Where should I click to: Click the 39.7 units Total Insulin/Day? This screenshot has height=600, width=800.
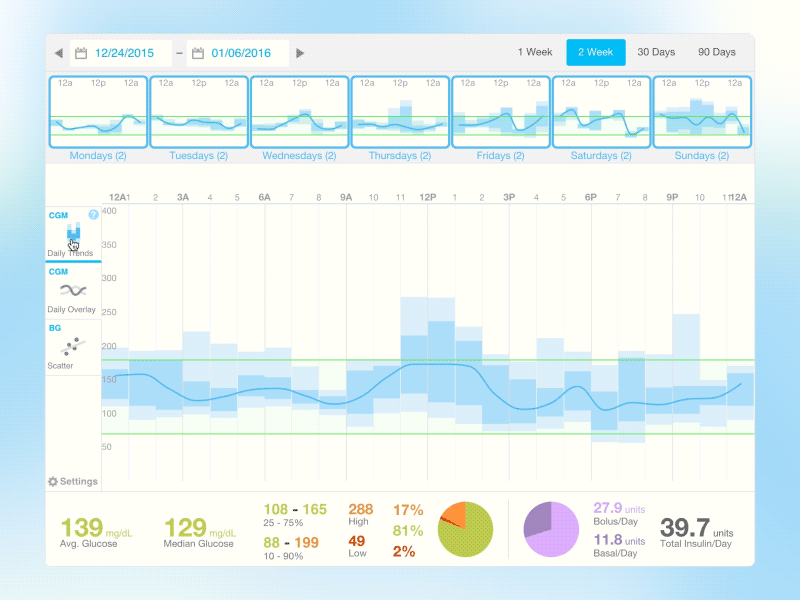(x=696, y=528)
